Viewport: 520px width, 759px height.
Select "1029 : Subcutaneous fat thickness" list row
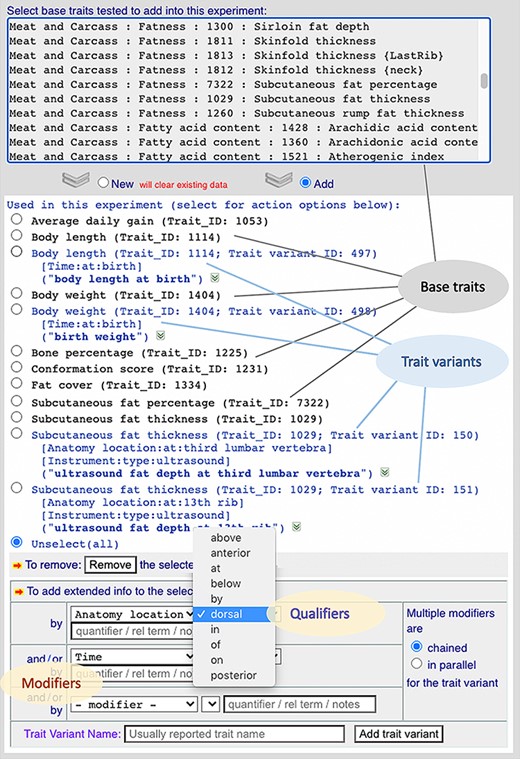pos(243,99)
